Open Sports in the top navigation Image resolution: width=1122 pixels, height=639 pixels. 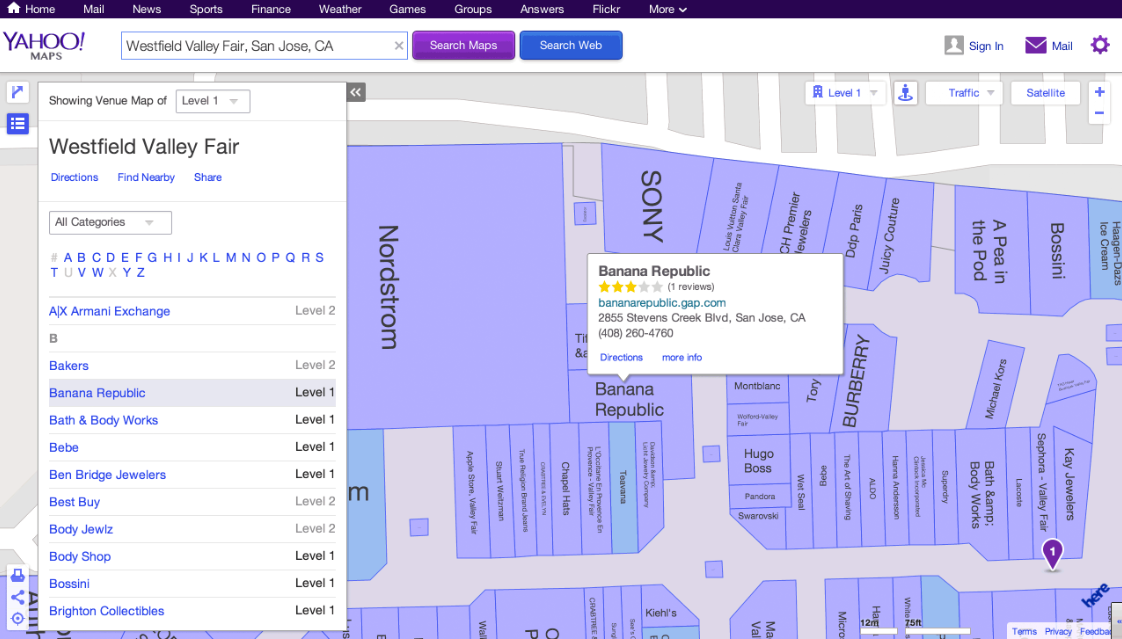(x=206, y=9)
